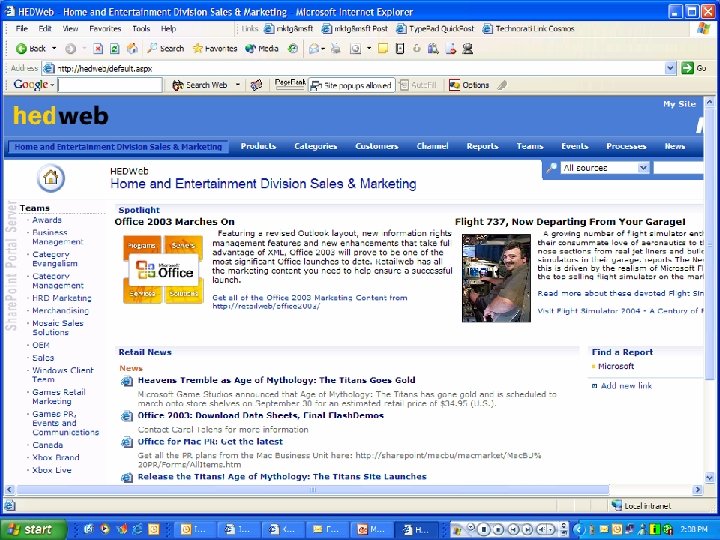720x540 pixels.
Task: Open the Mail dropdown arrow
Action: click(323, 48)
